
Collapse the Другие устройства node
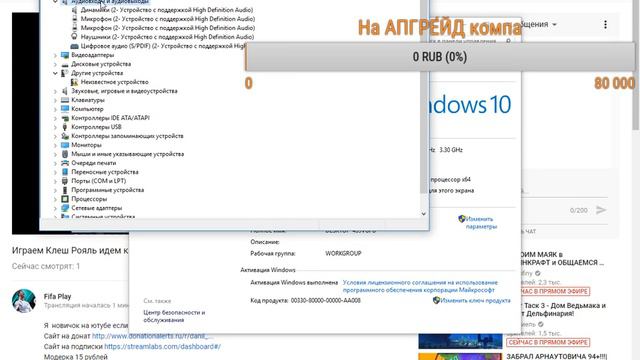pyautogui.click(x=55, y=73)
